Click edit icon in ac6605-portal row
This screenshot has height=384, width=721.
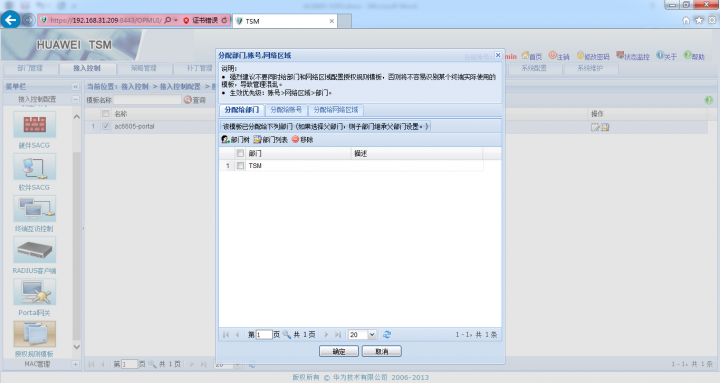pyautogui.click(x=595, y=127)
